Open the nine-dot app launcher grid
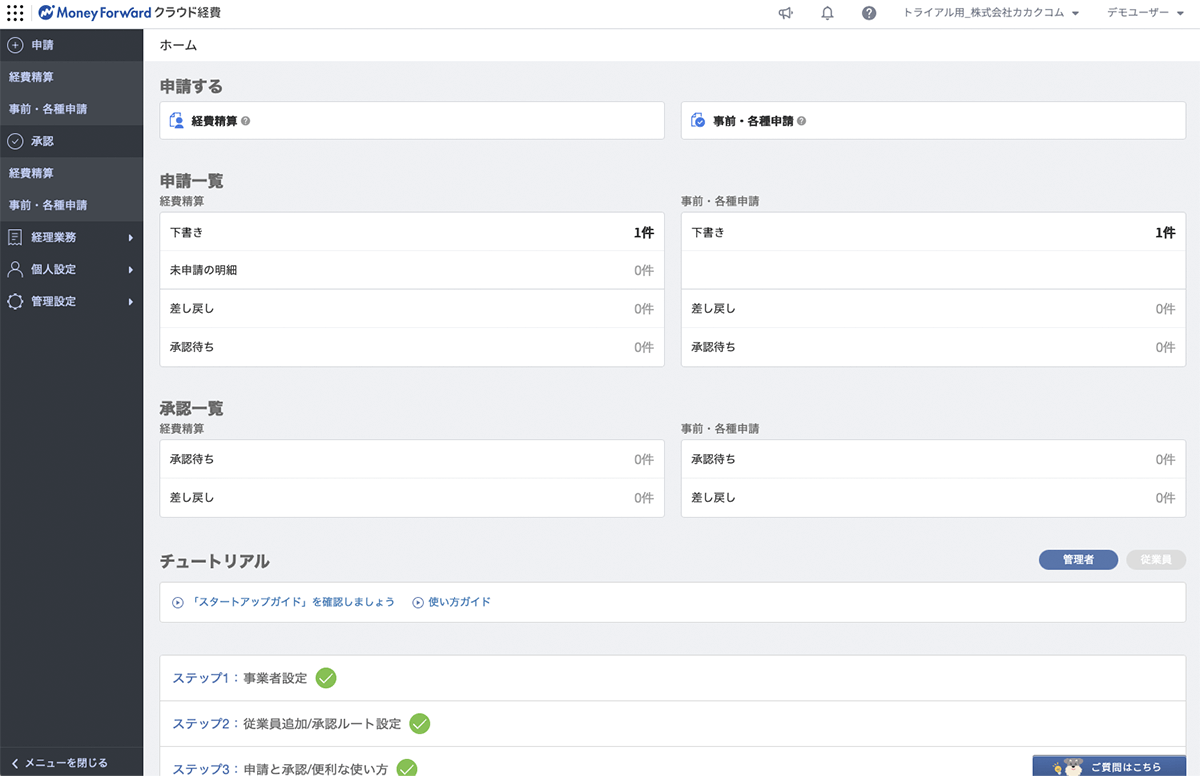The width and height of the screenshot is (1200, 776). click(x=15, y=13)
